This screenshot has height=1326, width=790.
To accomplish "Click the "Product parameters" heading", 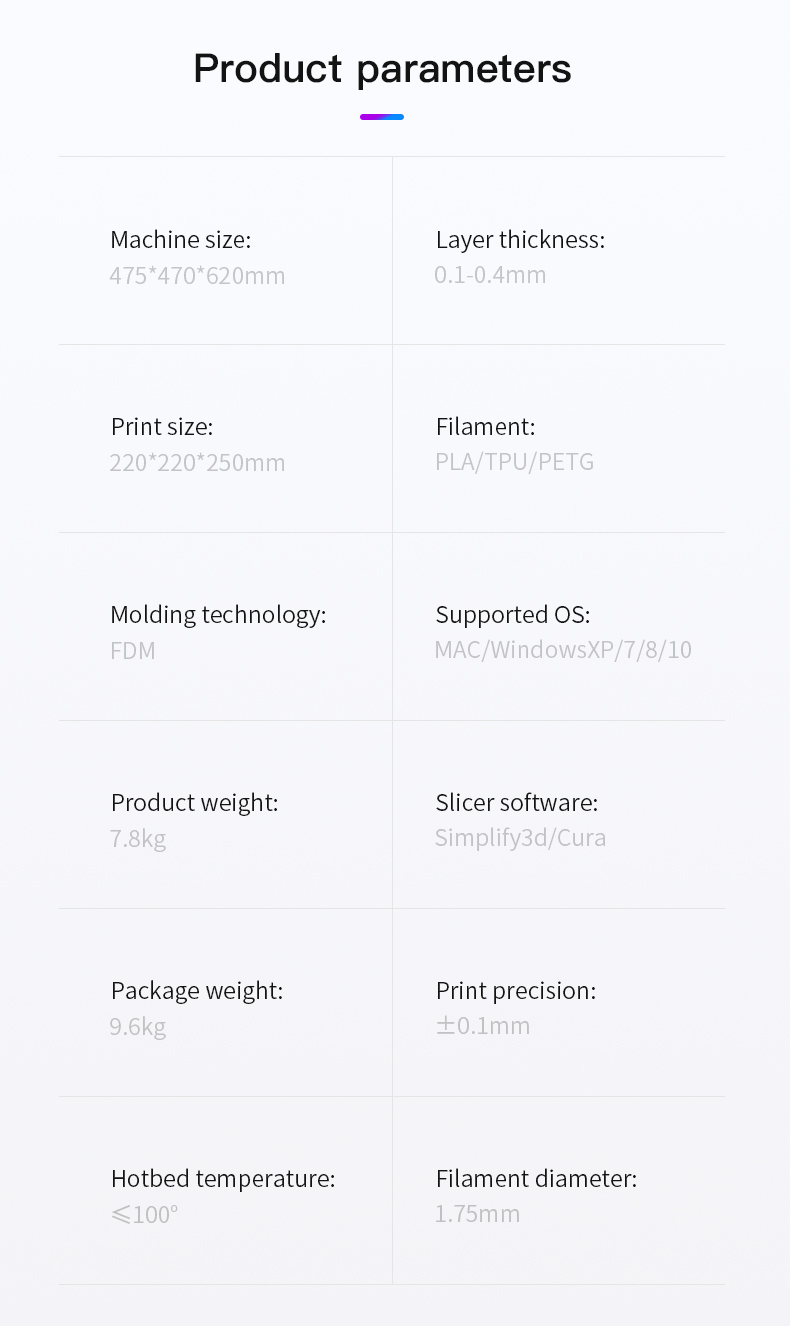I will pyautogui.click(x=382, y=69).
